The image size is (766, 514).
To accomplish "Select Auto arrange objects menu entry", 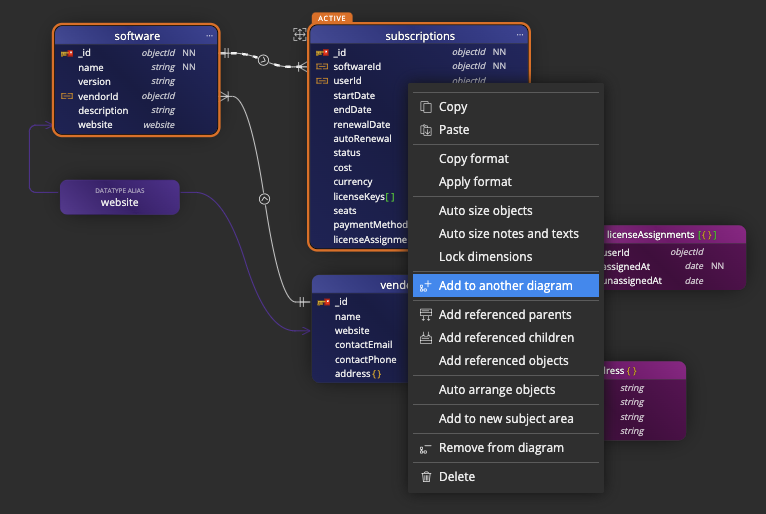I will tap(496, 390).
